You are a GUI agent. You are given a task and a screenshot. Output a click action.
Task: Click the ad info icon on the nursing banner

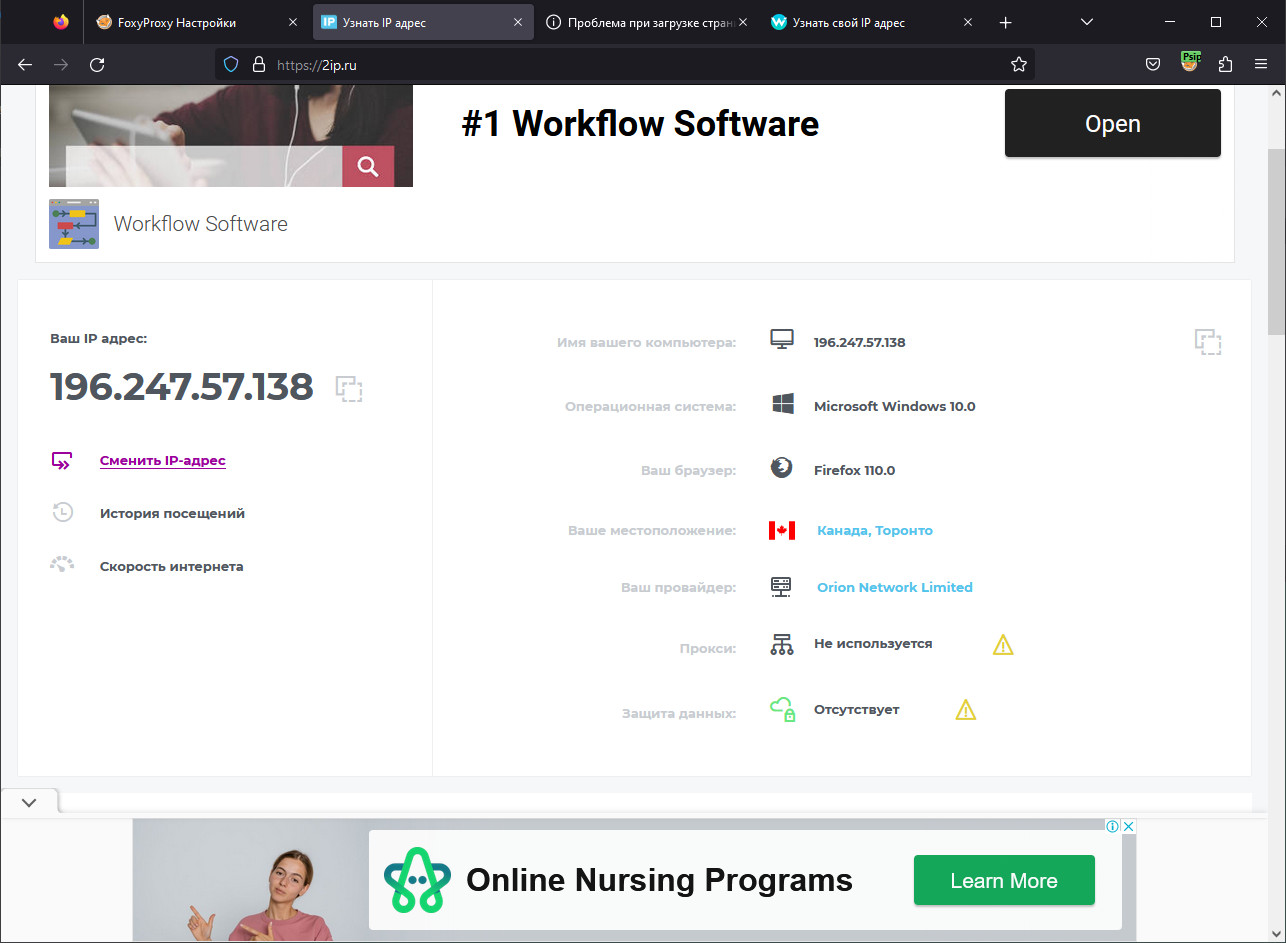tap(1112, 826)
